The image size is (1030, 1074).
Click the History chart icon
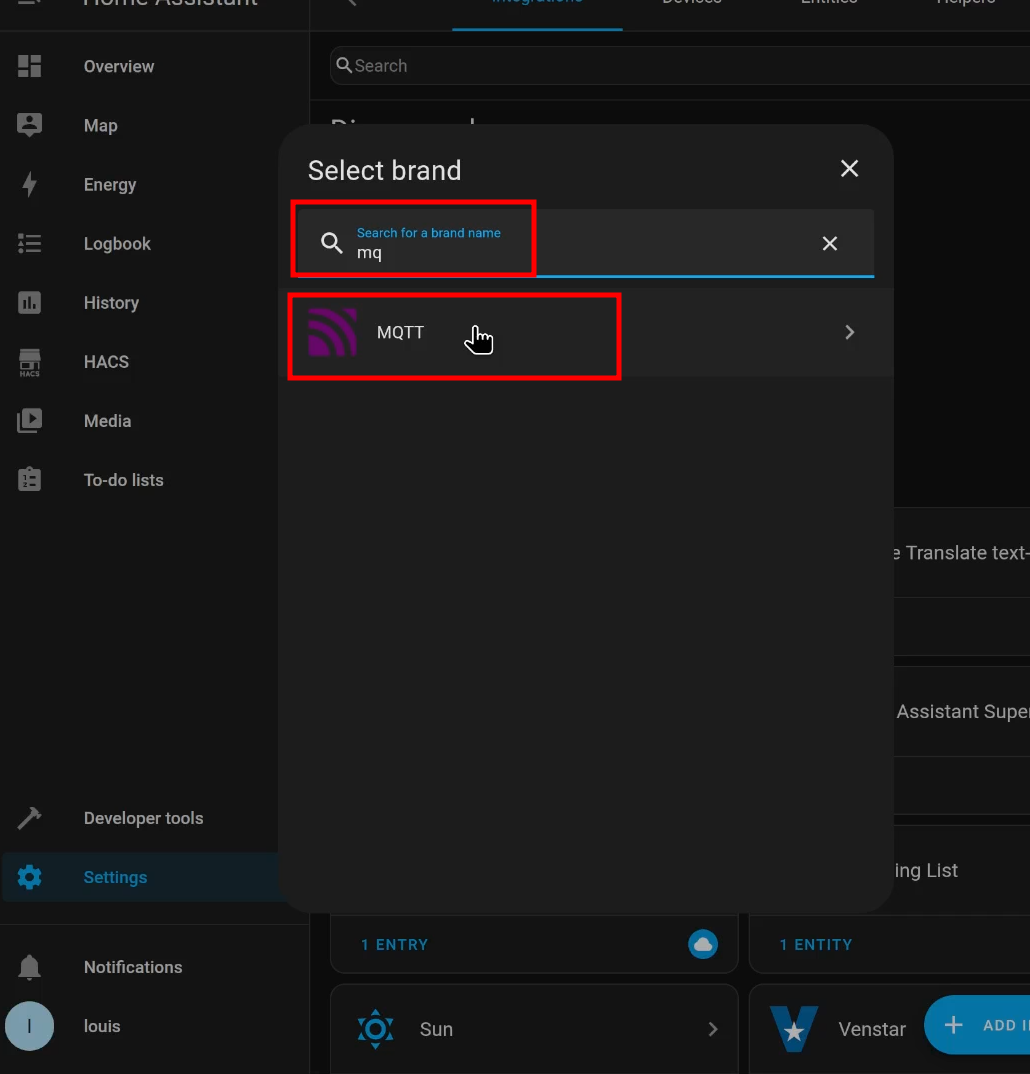click(x=29, y=303)
